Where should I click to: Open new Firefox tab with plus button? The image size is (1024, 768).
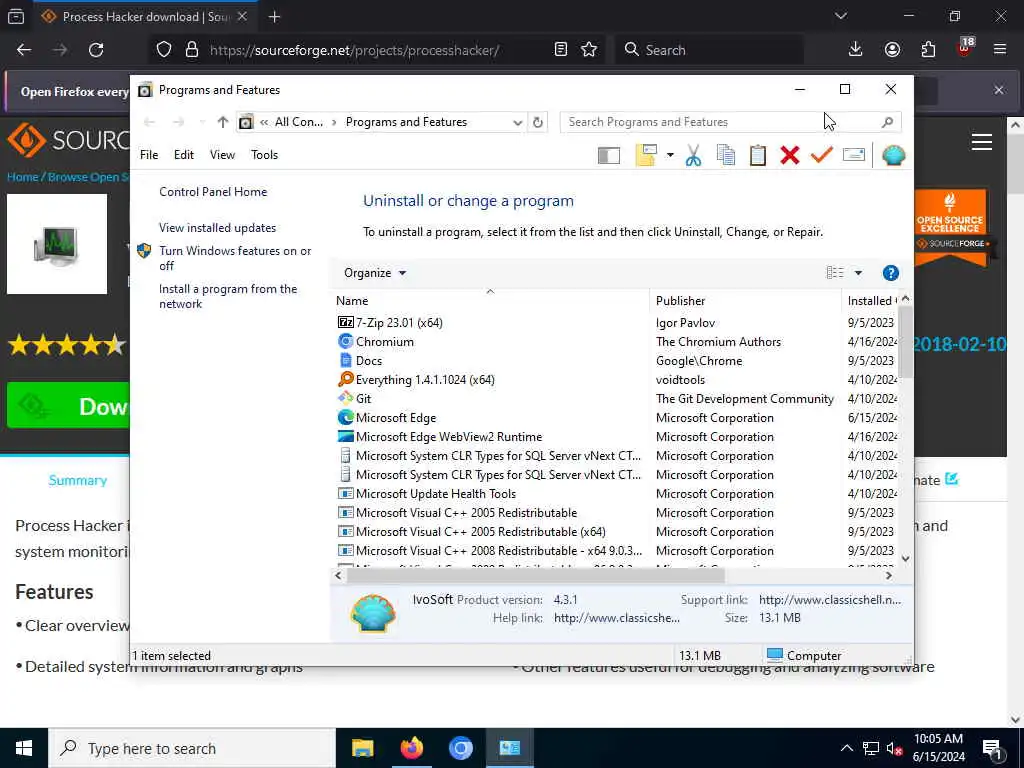pos(274,17)
